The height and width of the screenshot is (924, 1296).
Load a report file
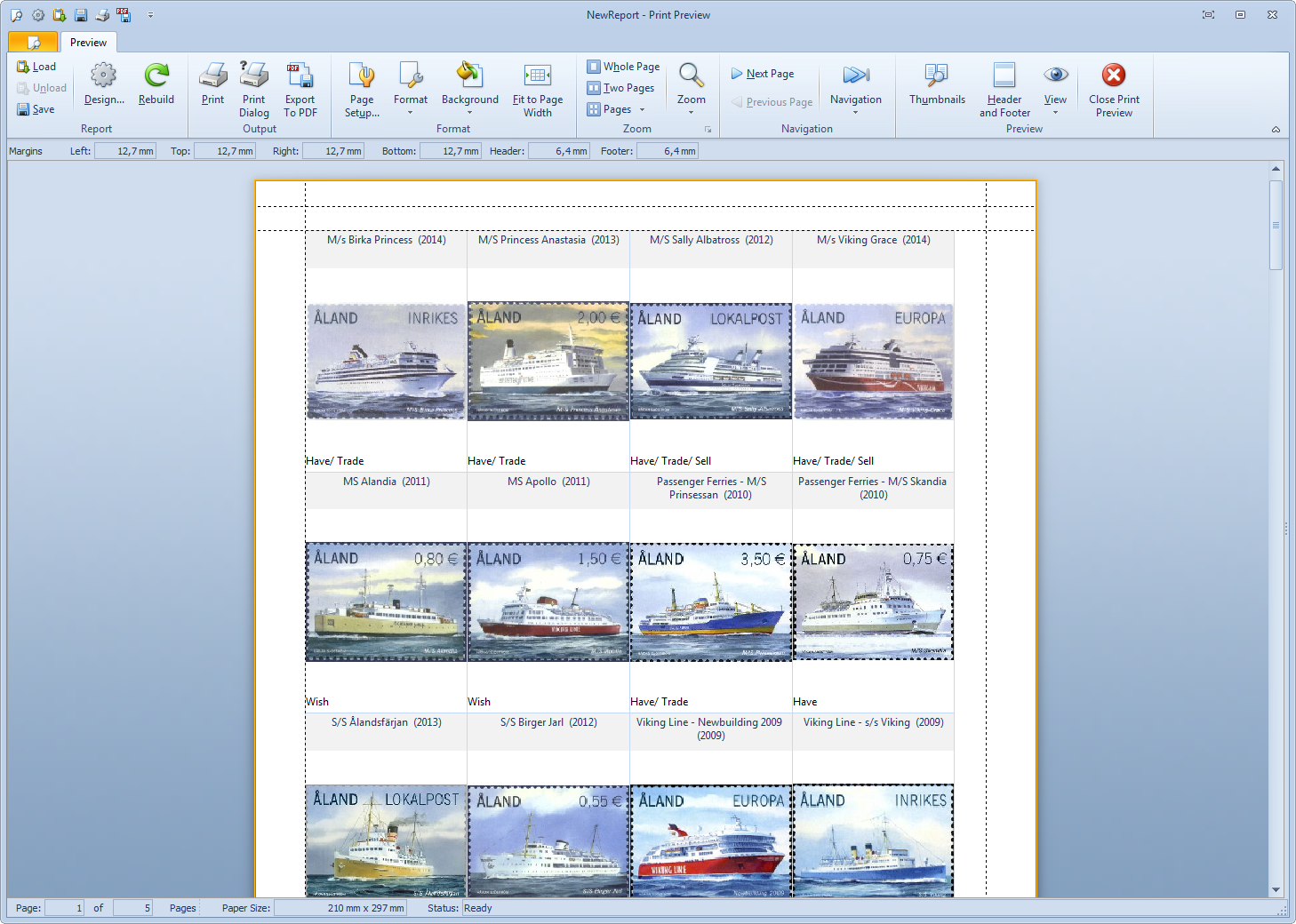tap(36, 67)
